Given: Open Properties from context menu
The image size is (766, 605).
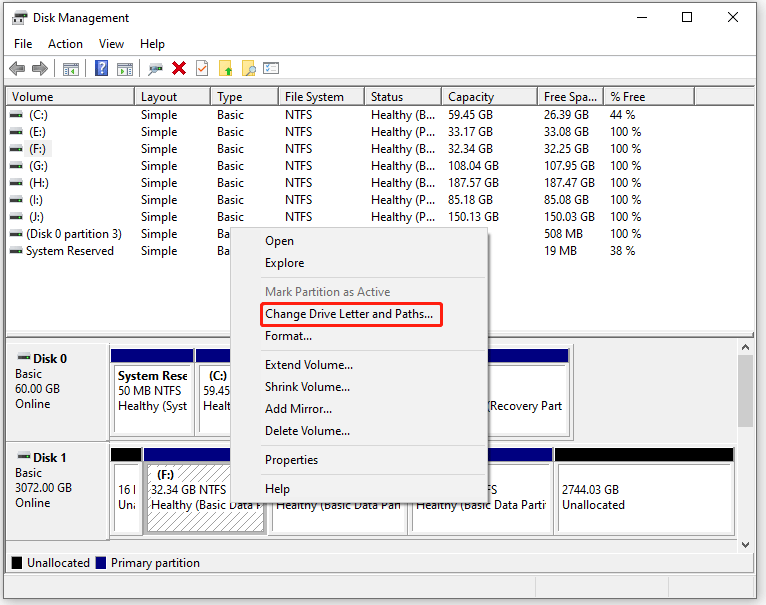Looking at the screenshot, I should [x=359, y=460].
